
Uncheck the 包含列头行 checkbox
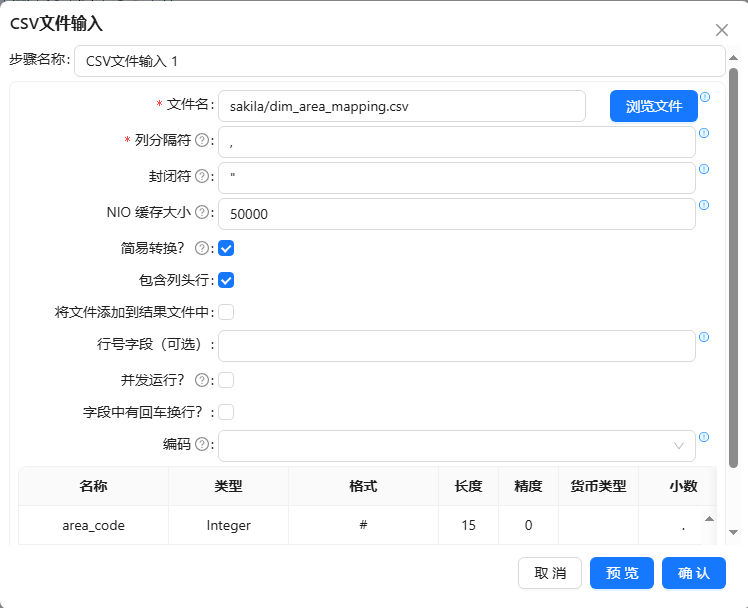click(x=226, y=280)
